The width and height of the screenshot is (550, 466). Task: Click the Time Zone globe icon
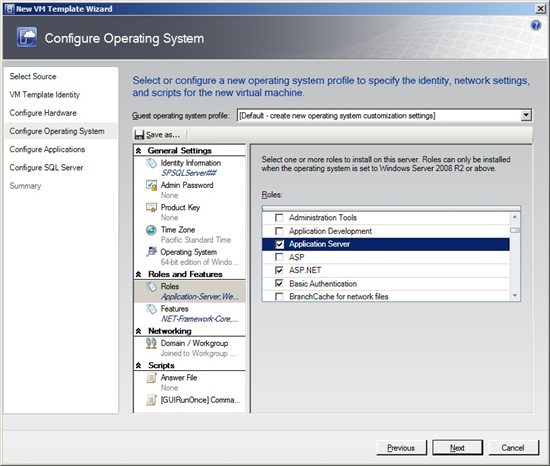point(151,230)
